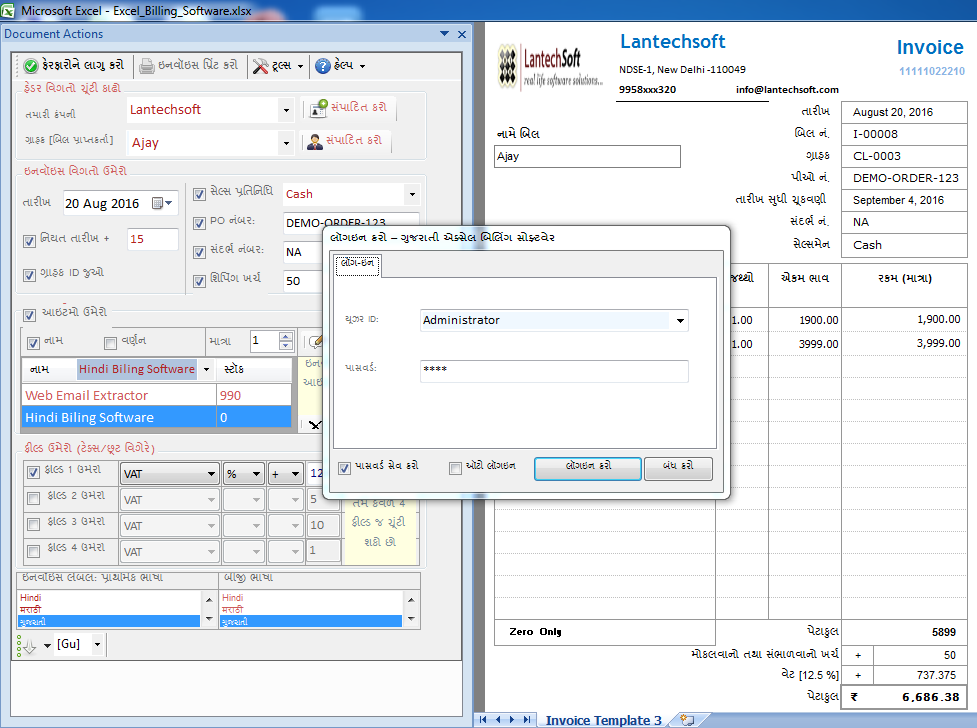
Task: Toggle the sales representative checkbox
Action: (x=199, y=194)
